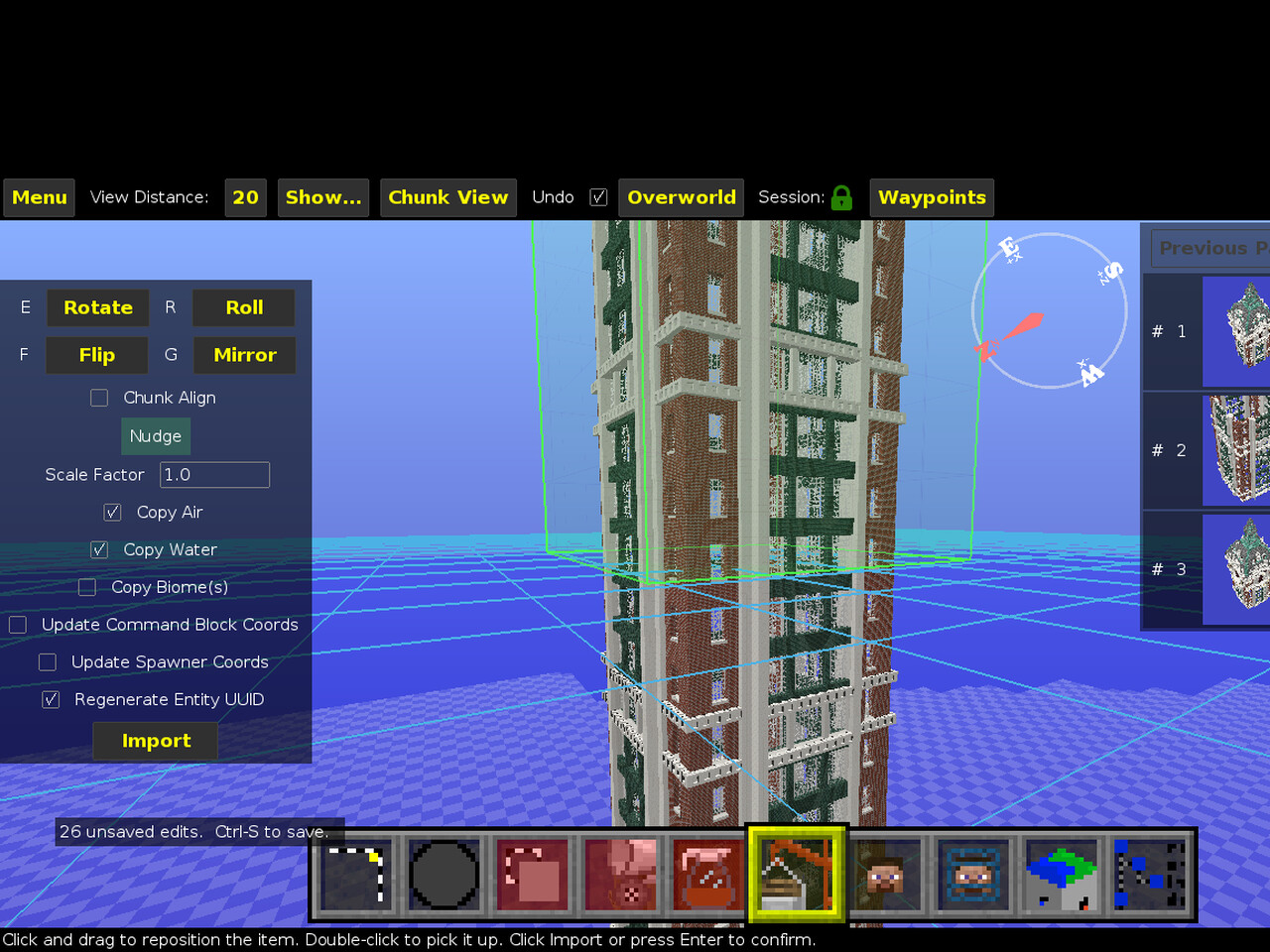Viewport: 1270px width, 952px height.
Task: Uncheck Regenerate Entity UUID
Action: coord(51,699)
